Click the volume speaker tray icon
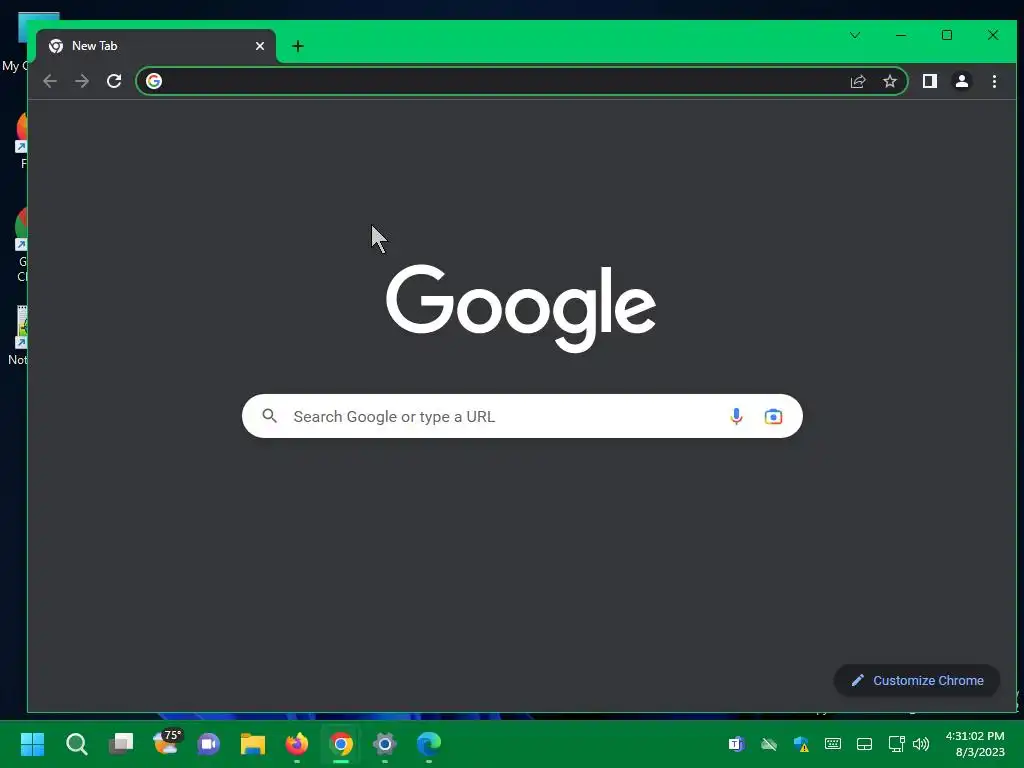 tap(921, 744)
